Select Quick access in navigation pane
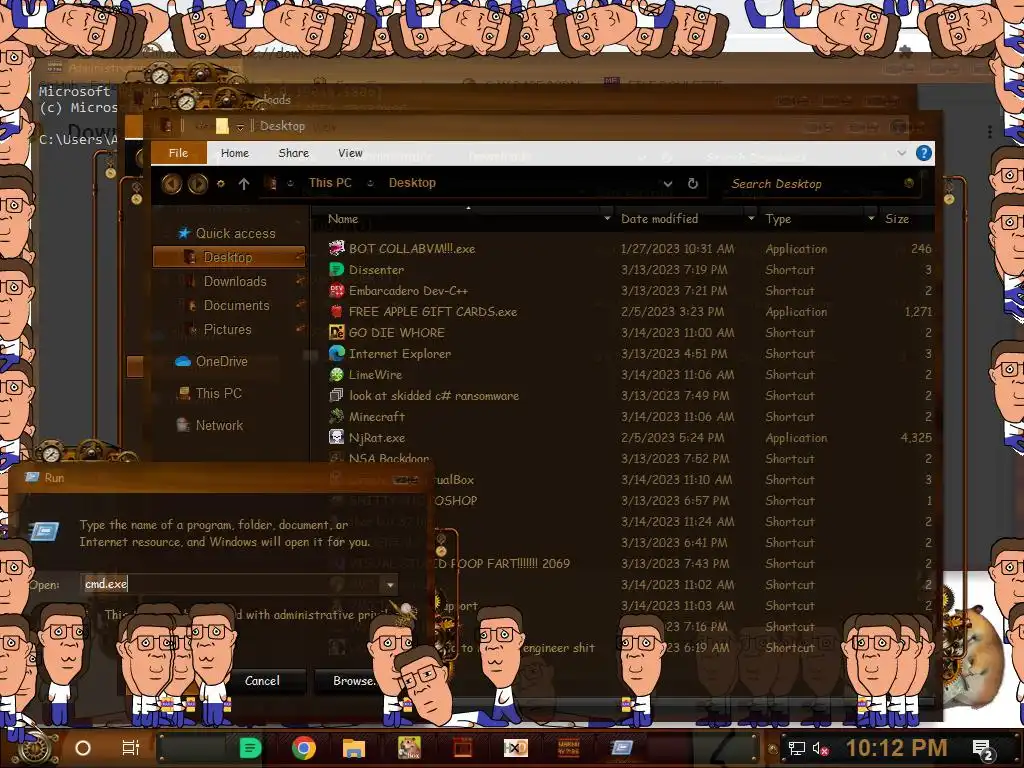This screenshot has height=768, width=1024. pos(235,233)
